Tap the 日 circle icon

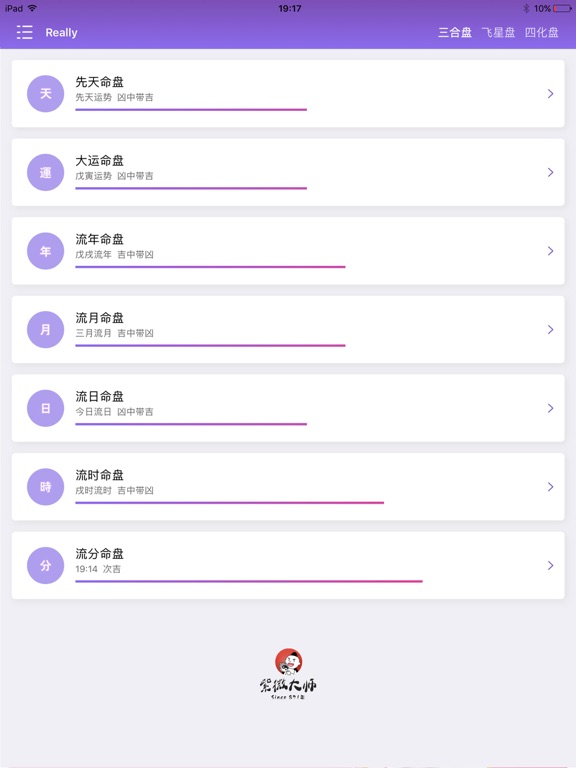46,408
